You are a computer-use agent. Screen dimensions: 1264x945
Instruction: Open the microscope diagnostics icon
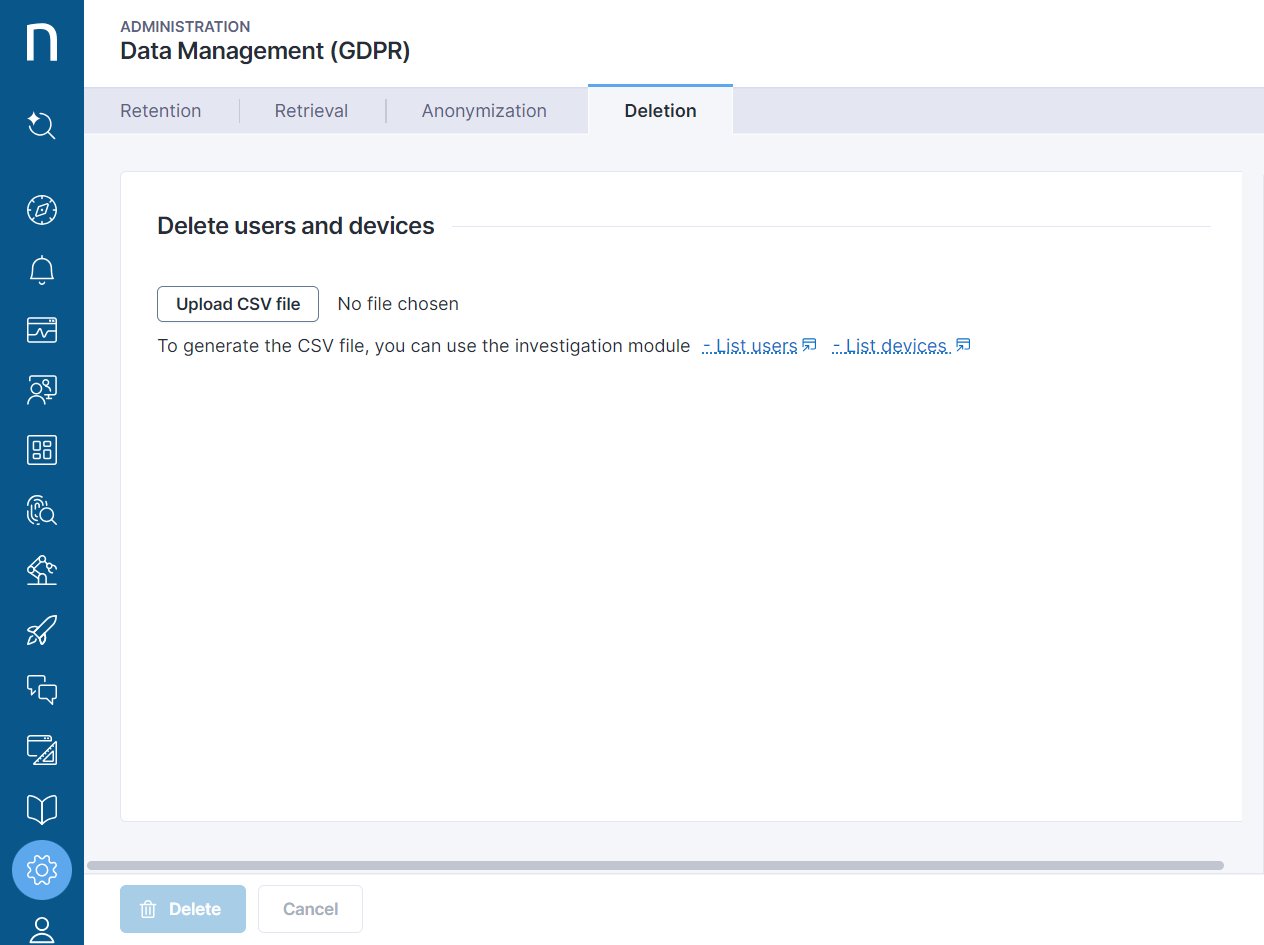[x=41, y=570]
